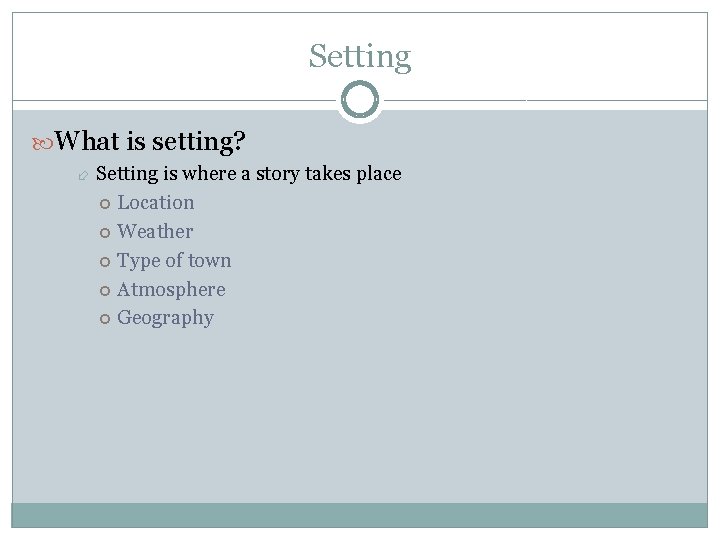Click the slide title "Setting"
The height and width of the screenshot is (540, 720).
pos(360,56)
